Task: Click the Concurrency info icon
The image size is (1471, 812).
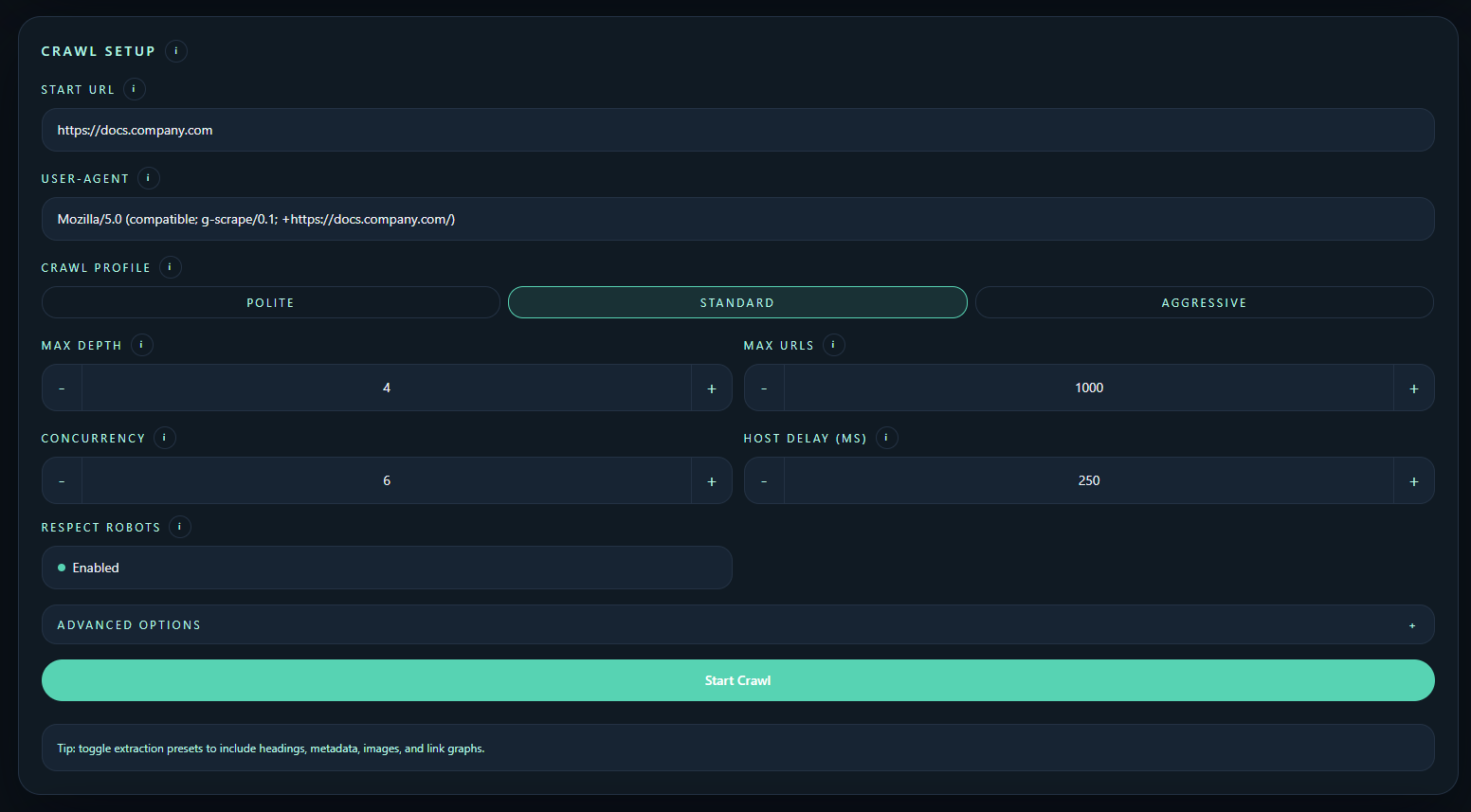Action: [x=164, y=438]
